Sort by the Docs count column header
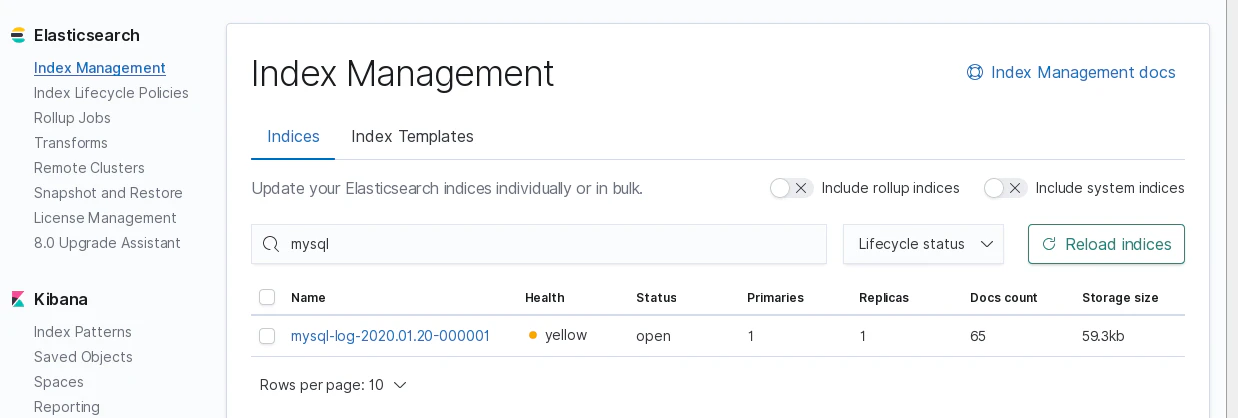 [x=1004, y=297]
